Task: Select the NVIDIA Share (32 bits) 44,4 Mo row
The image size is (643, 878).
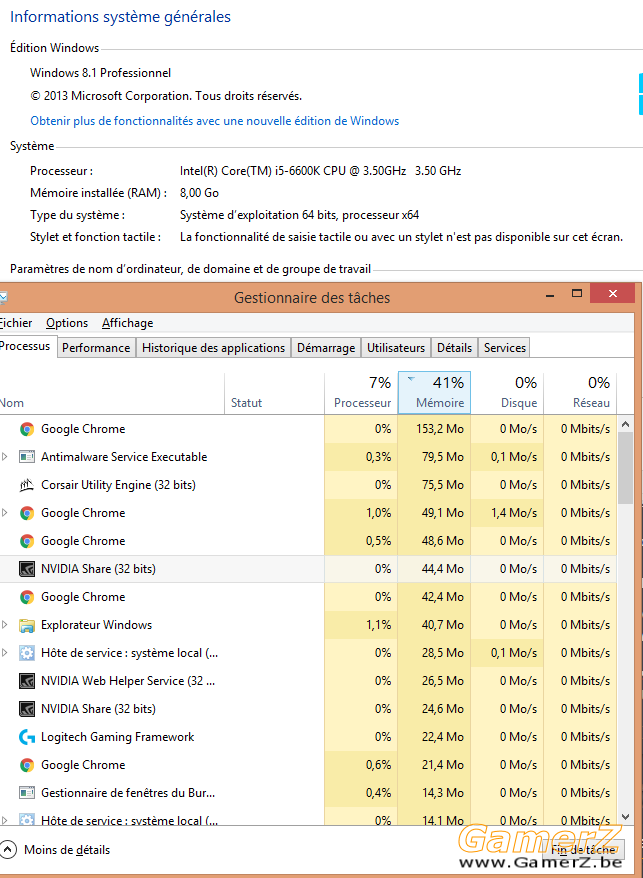Action: pos(308,569)
